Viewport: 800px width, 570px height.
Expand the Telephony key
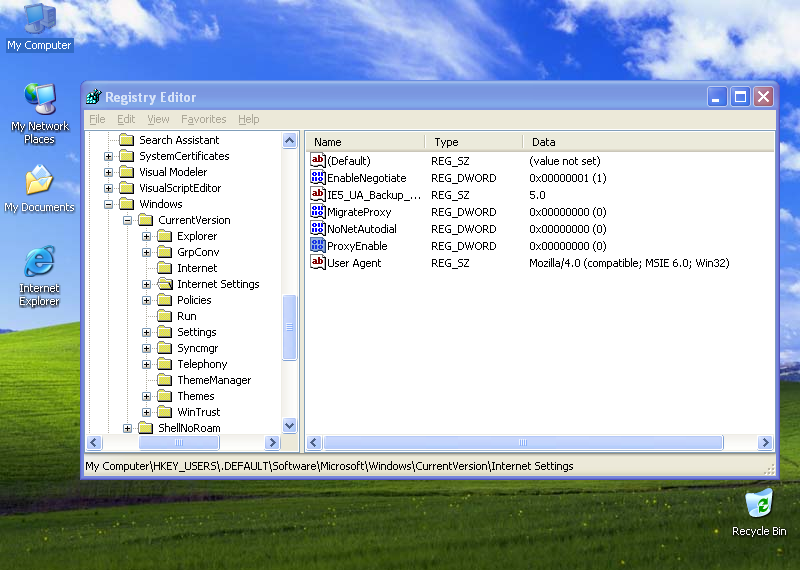coord(146,364)
